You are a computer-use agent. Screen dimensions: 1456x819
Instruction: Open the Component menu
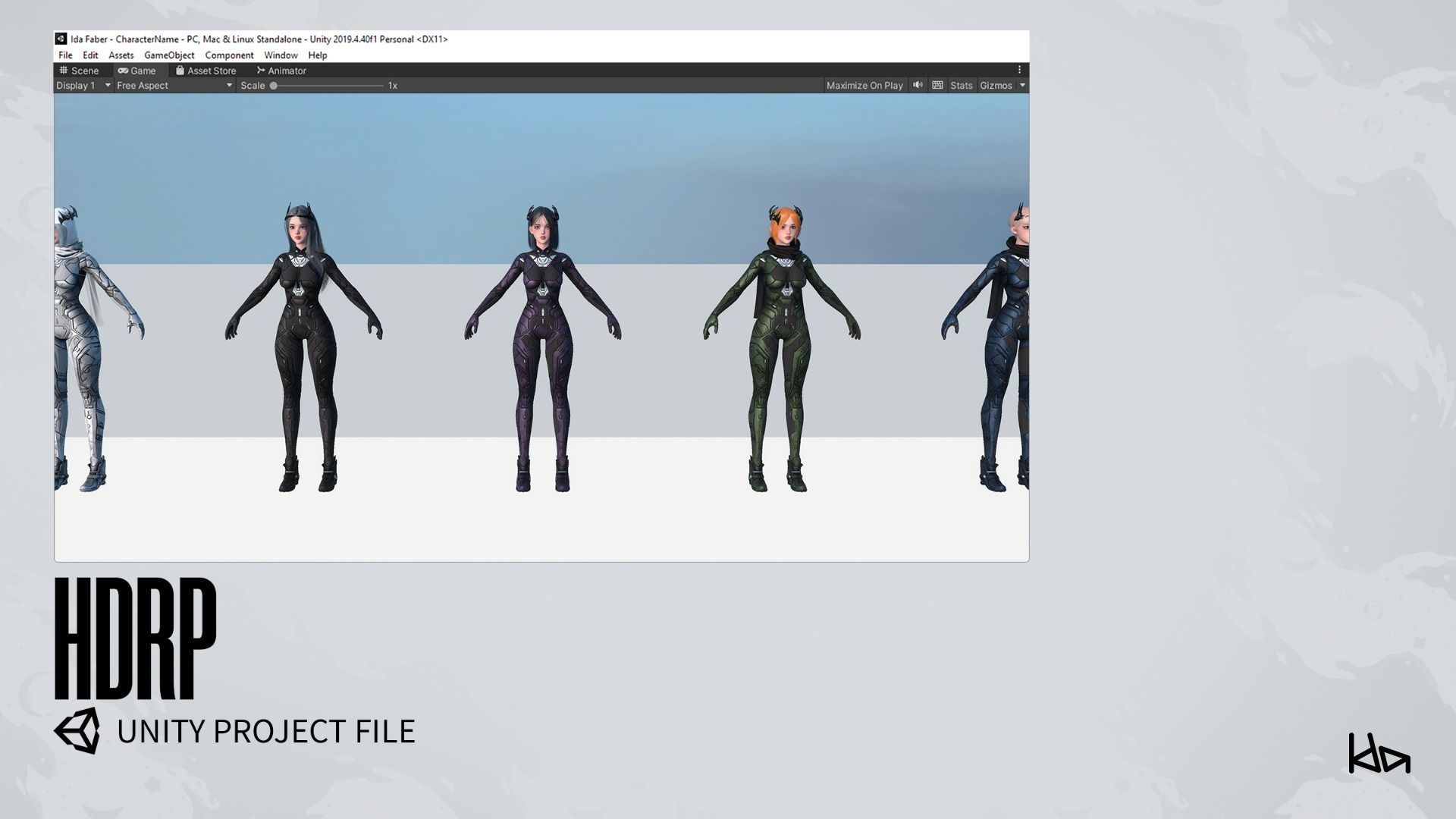point(229,55)
